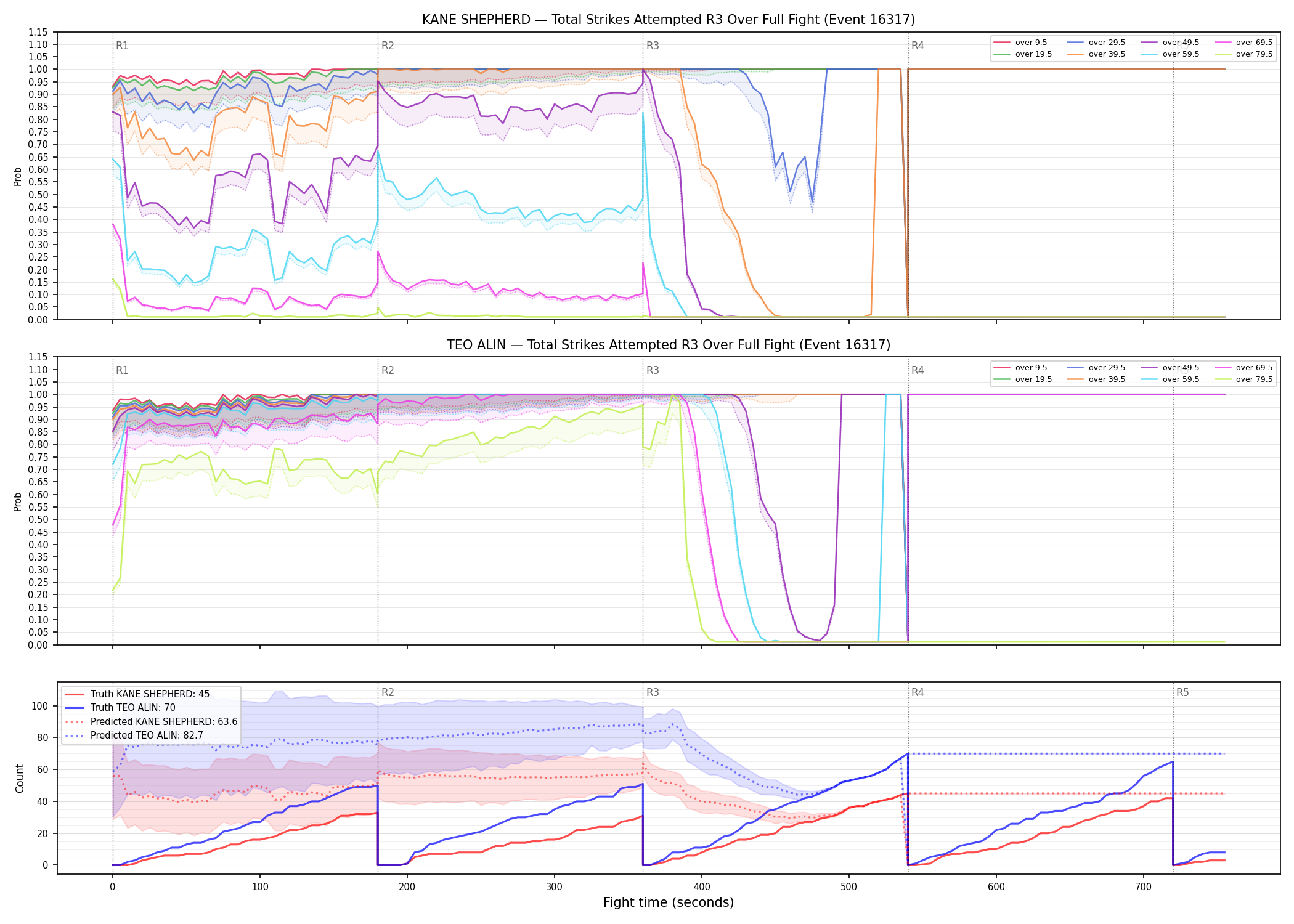Select 'over 79.5' legend entry in Teo Alin chart
This screenshot has width=1294, height=924.
pyautogui.click(x=1243, y=379)
